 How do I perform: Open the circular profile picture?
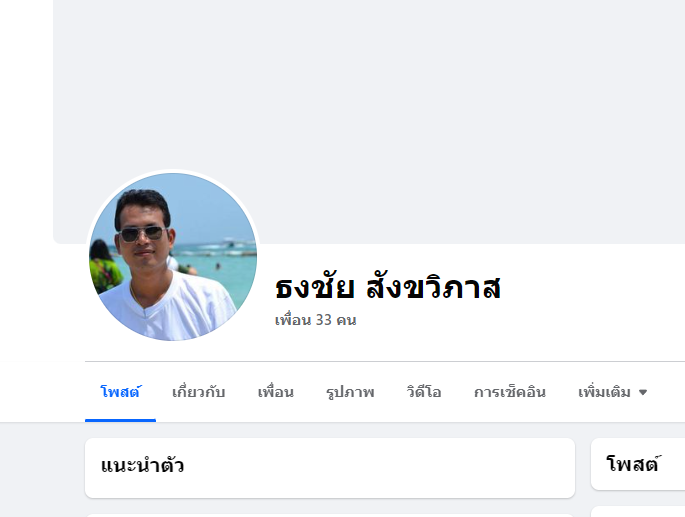[x=173, y=257]
